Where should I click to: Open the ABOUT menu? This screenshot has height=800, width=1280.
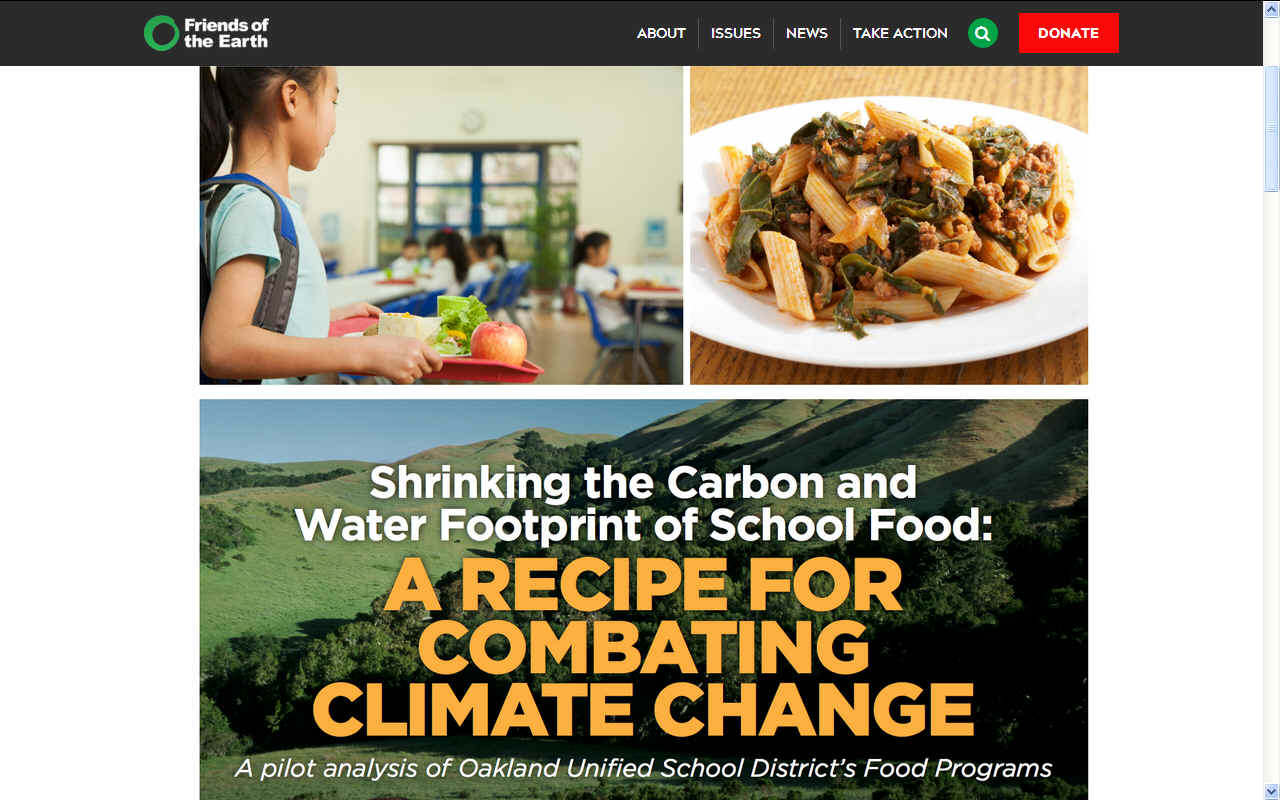coord(661,33)
